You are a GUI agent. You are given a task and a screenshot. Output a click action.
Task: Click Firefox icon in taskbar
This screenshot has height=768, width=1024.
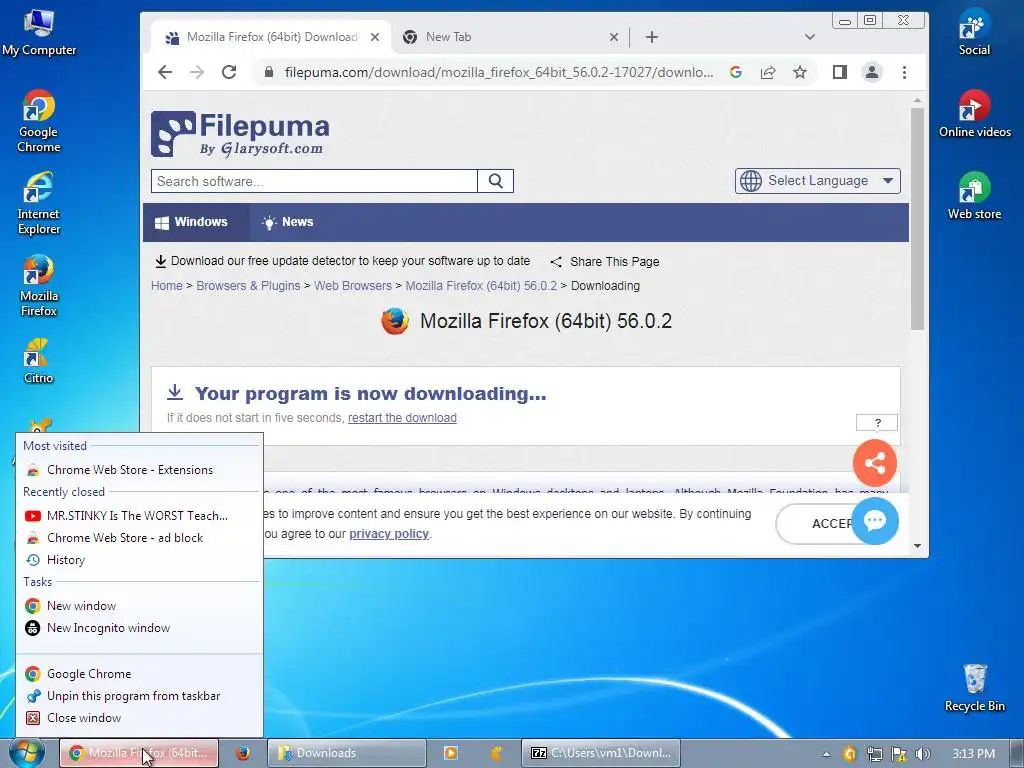243,753
